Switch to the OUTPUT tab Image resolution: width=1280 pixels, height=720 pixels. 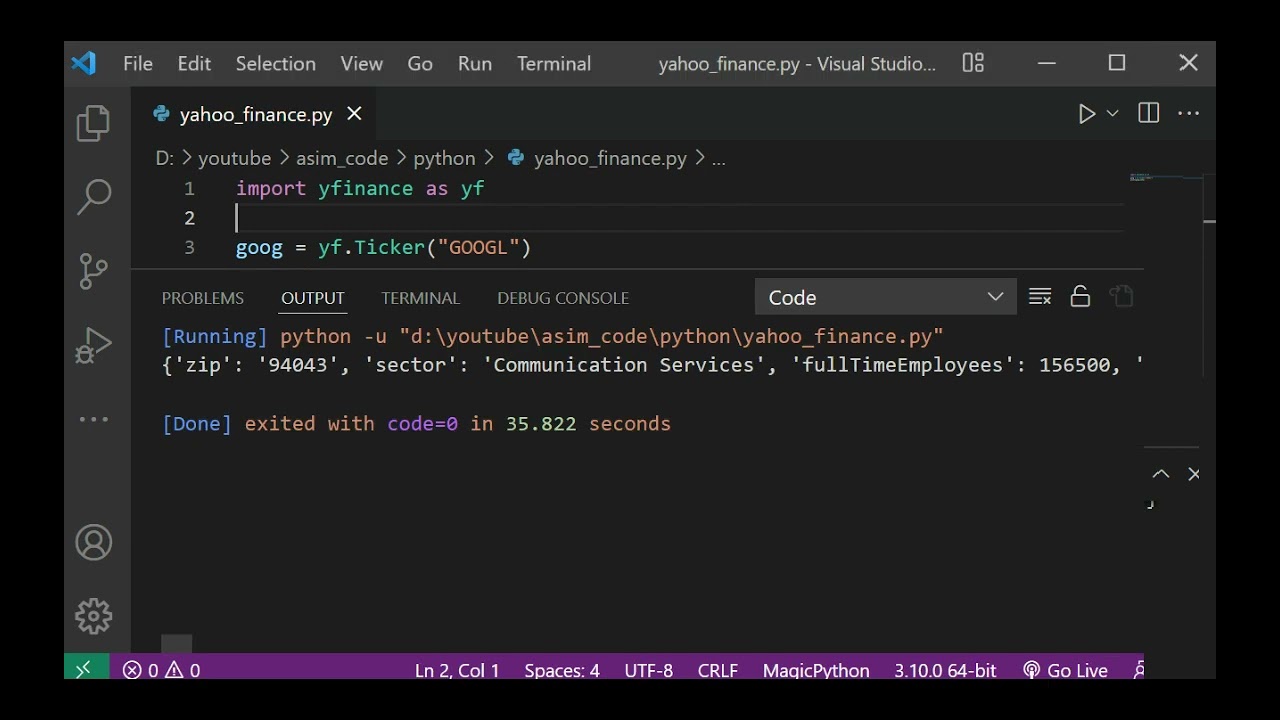(313, 298)
